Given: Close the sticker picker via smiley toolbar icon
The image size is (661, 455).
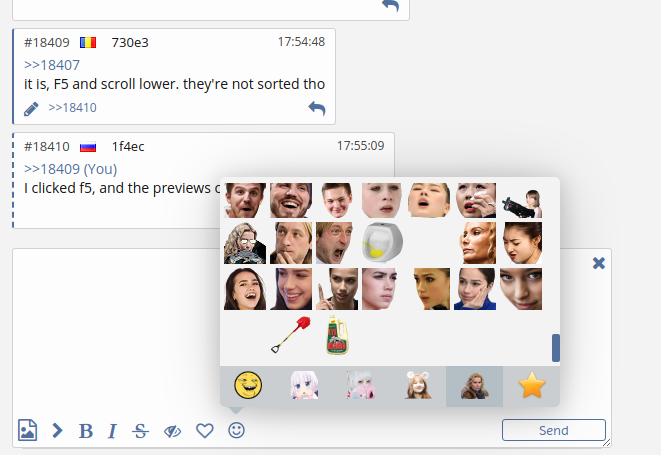Looking at the screenshot, I should click(237, 430).
